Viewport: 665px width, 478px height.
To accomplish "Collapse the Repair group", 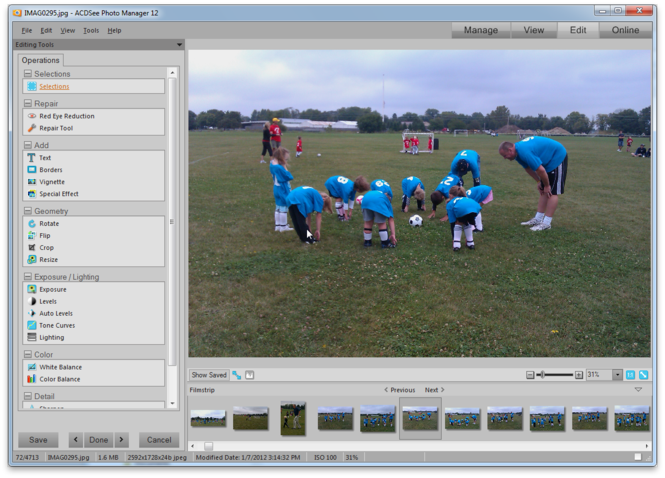I will pyautogui.click(x=28, y=103).
